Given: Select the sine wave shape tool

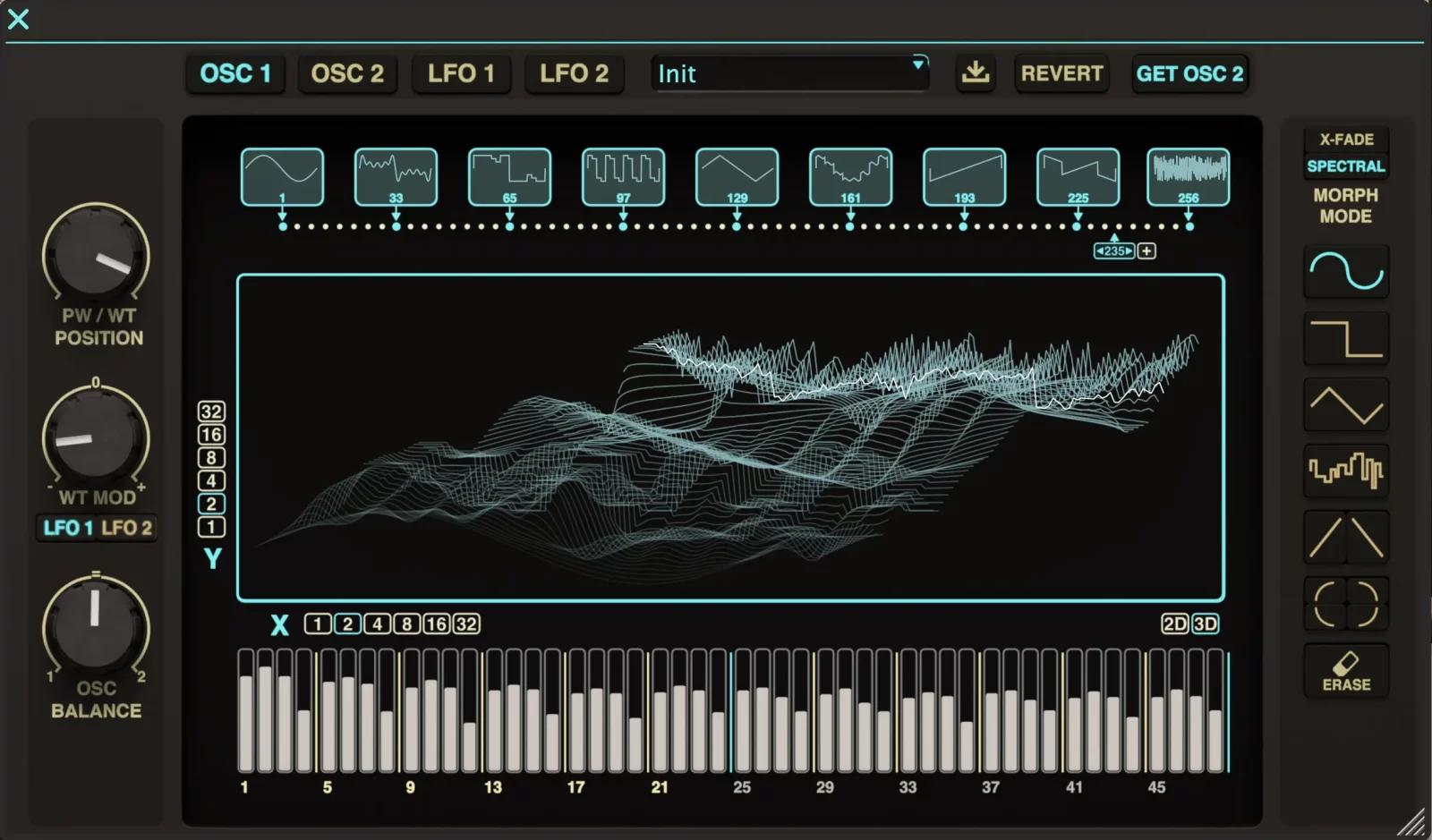Looking at the screenshot, I should (1346, 270).
